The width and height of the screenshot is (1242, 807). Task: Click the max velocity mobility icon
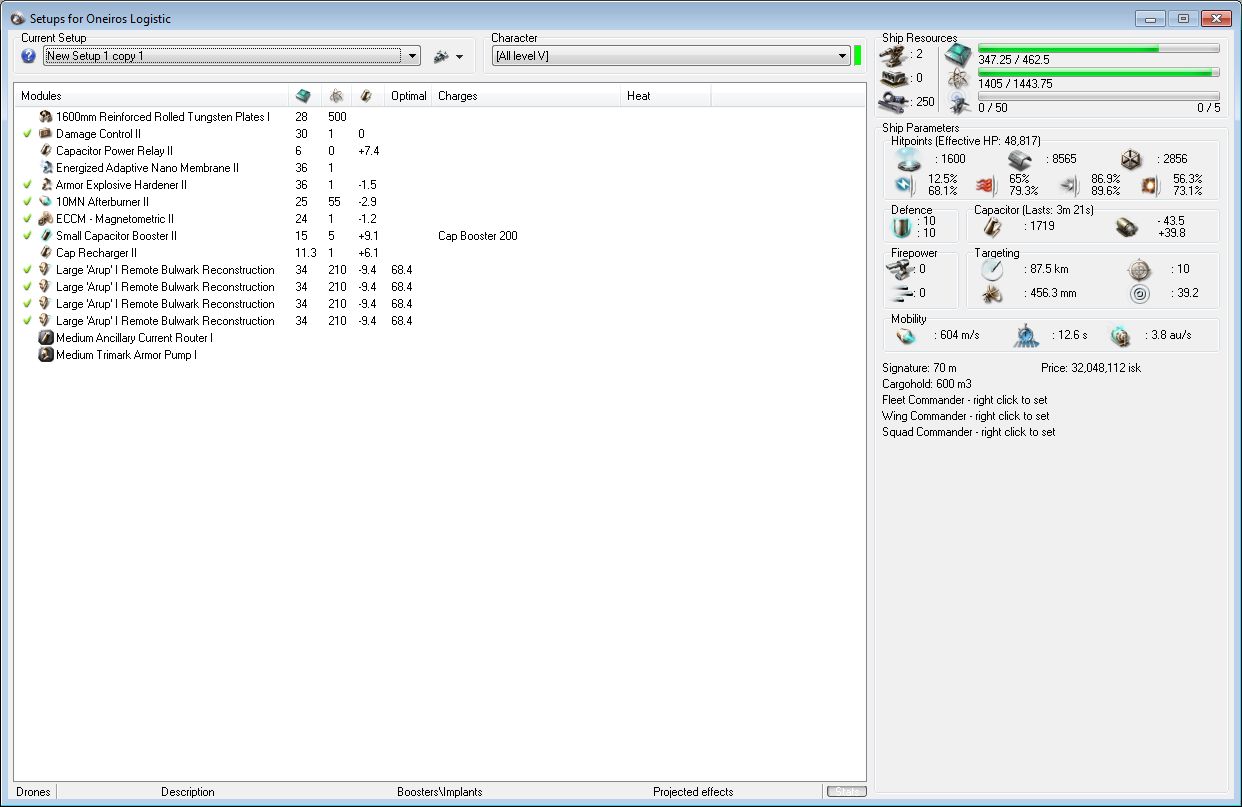(906, 335)
